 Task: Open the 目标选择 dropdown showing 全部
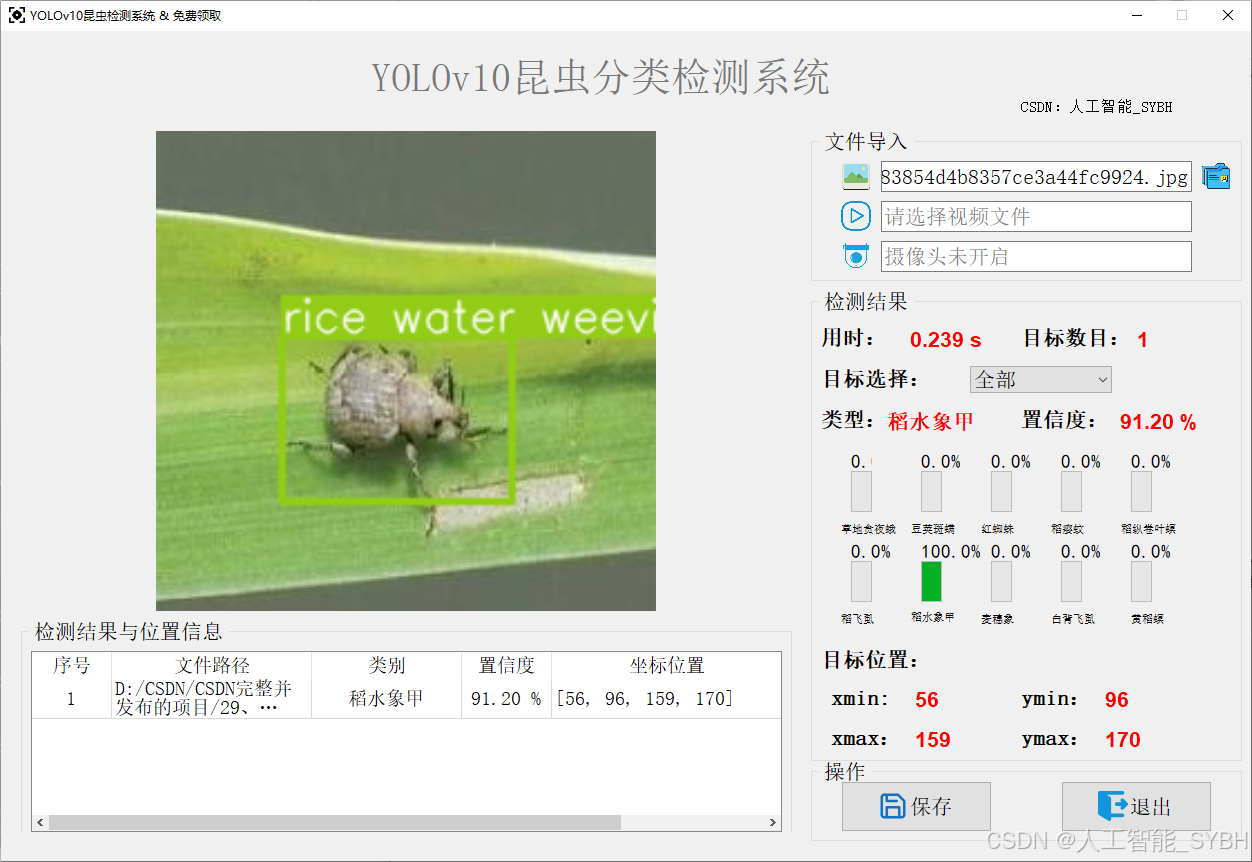[x=1040, y=380]
